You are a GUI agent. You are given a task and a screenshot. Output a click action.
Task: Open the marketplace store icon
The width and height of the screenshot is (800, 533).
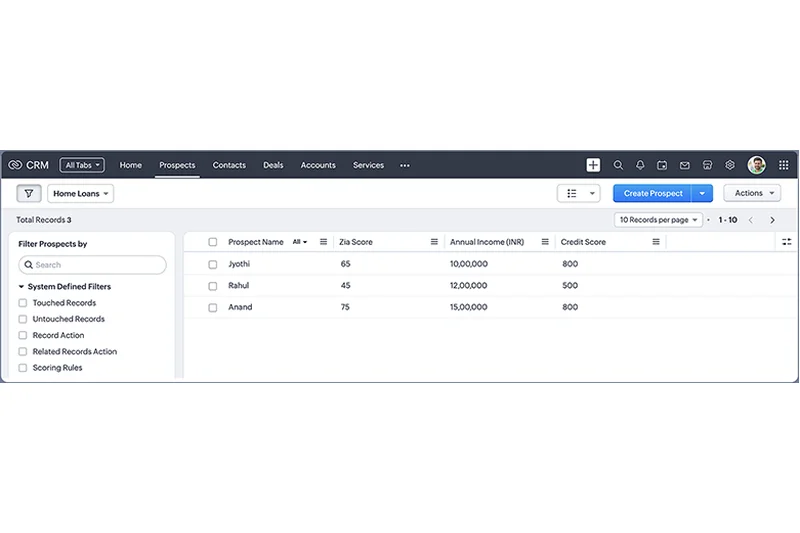(x=707, y=165)
